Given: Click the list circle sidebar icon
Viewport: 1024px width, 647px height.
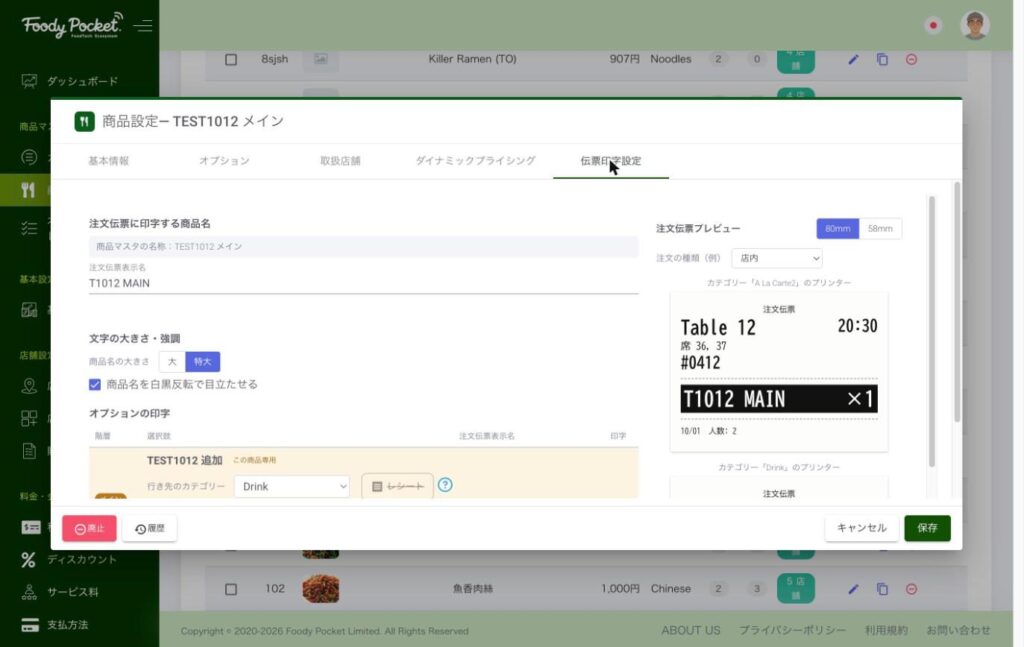Looking at the screenshot, I should 29,157.
